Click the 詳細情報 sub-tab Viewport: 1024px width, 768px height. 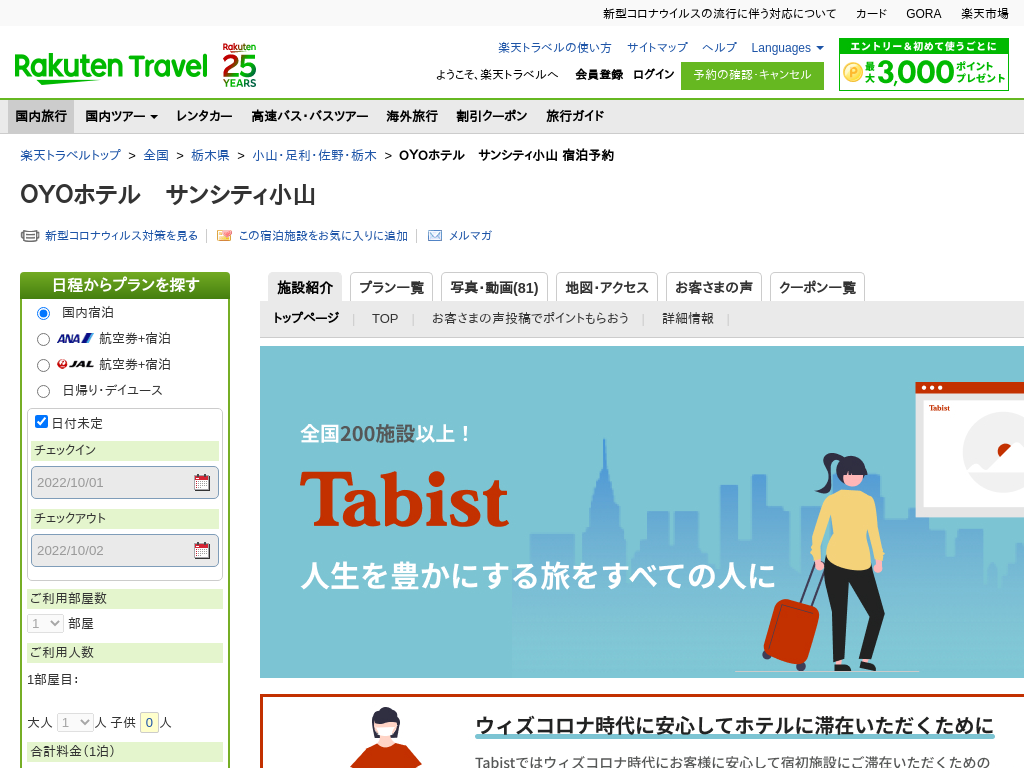point(688,318)
